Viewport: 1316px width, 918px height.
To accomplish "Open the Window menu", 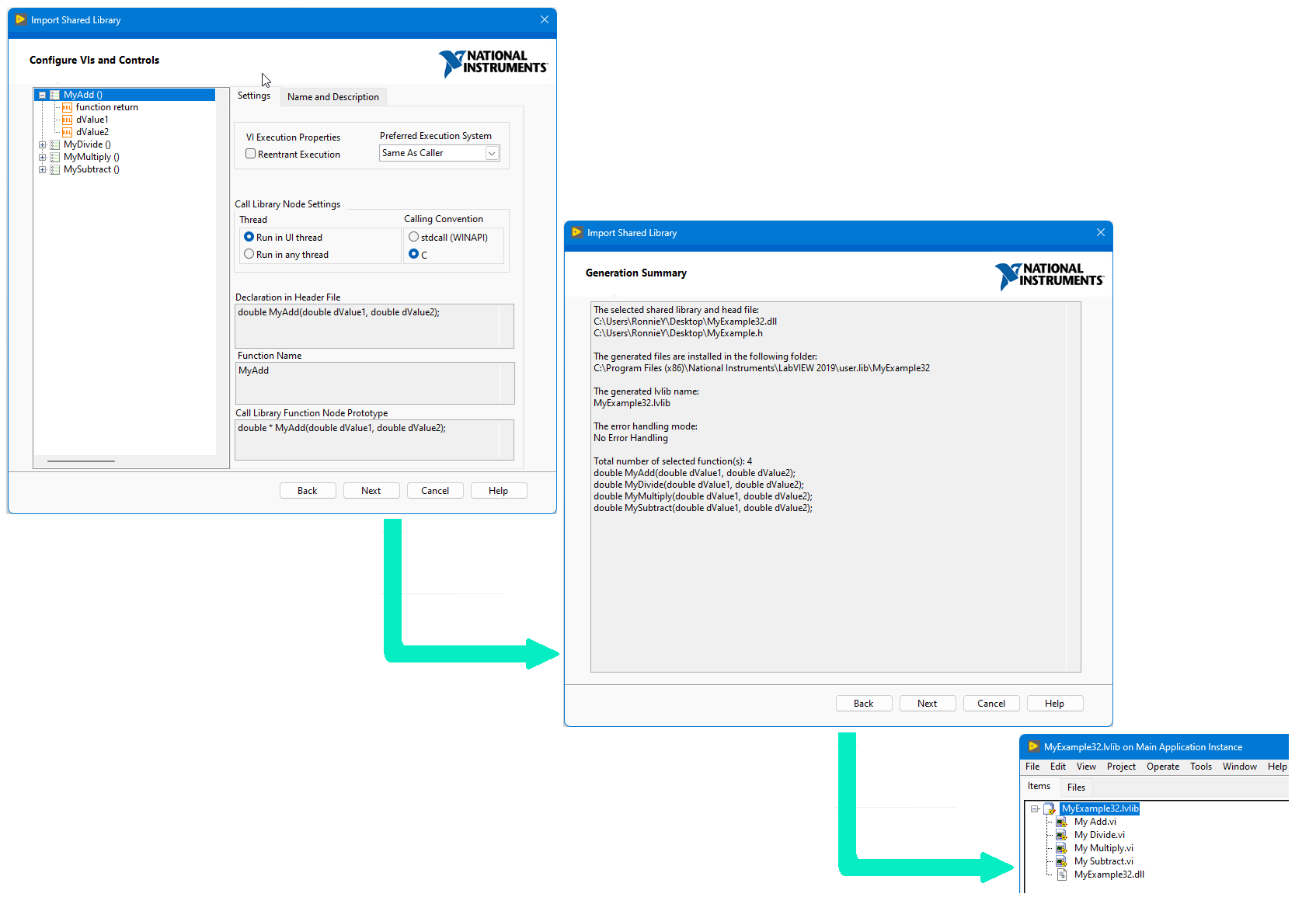I will (1240, 767).
